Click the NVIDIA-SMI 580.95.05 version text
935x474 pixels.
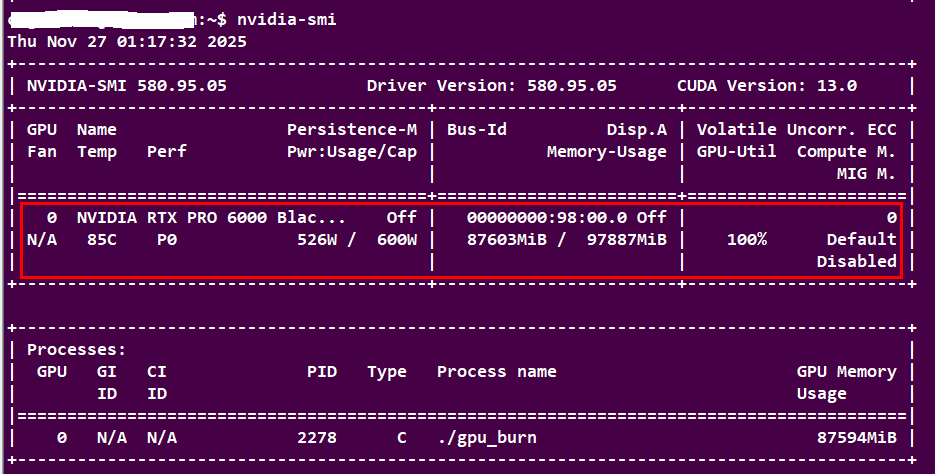[x=127, y=86]
